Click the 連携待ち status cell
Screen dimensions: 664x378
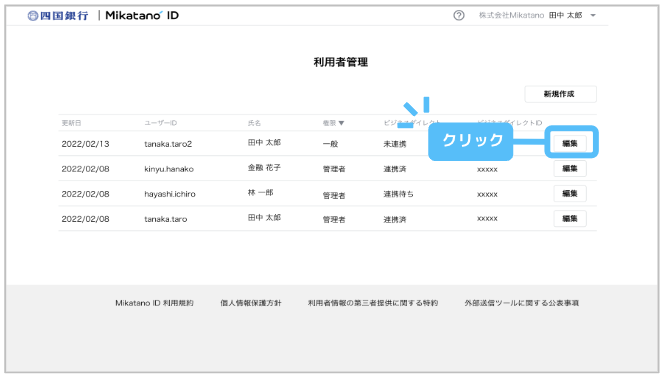point(398,194)
